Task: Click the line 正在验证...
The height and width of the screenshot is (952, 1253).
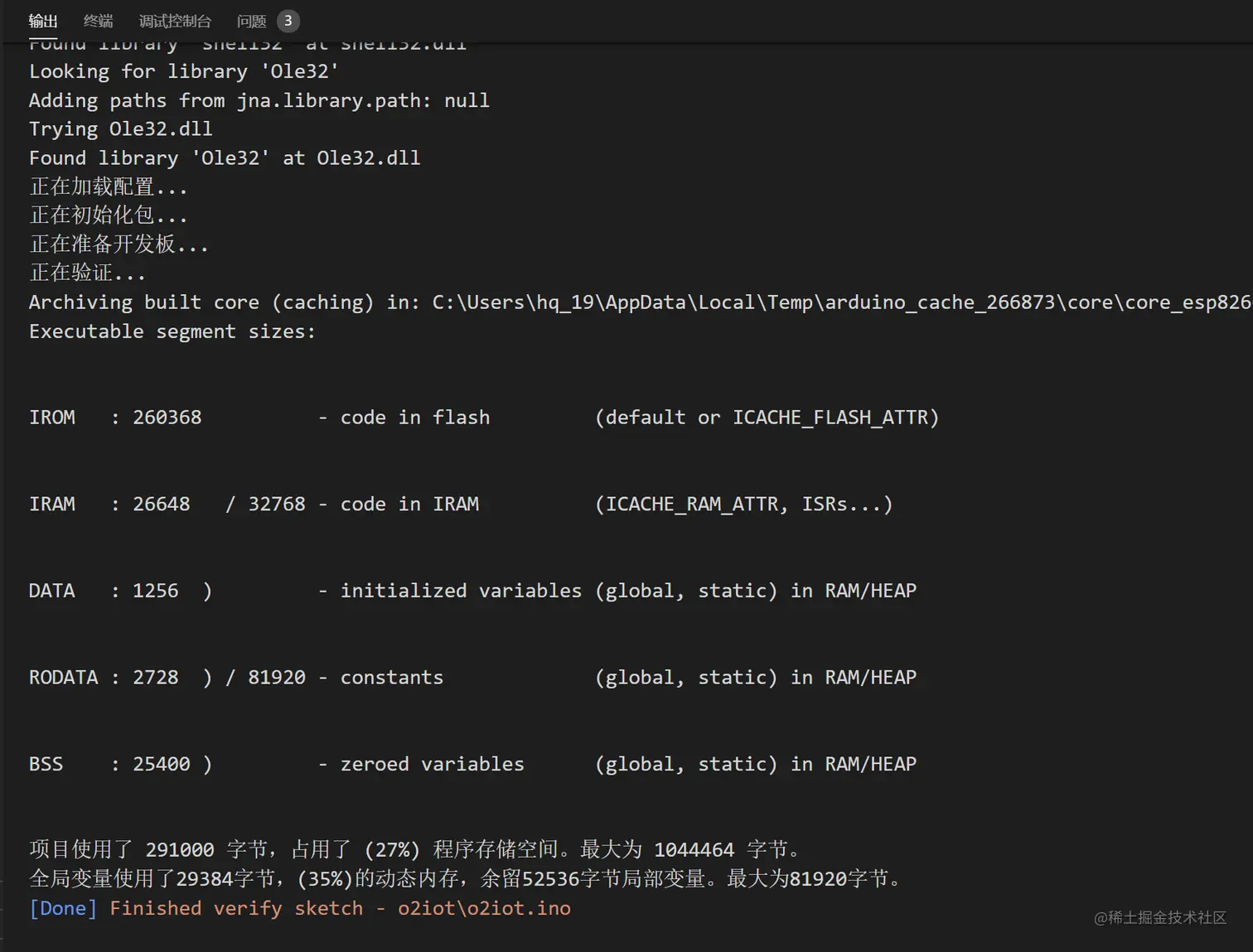Action: tap(87, 273)
